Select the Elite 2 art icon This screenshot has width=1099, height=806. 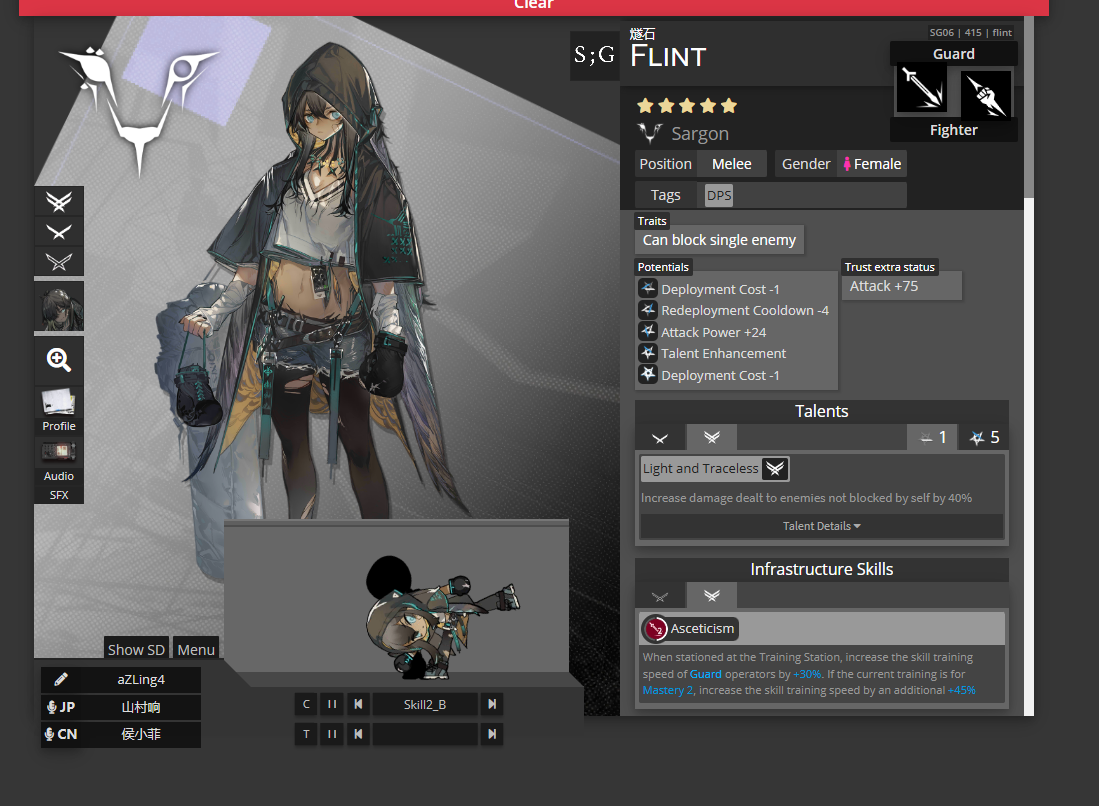point(59,202)
